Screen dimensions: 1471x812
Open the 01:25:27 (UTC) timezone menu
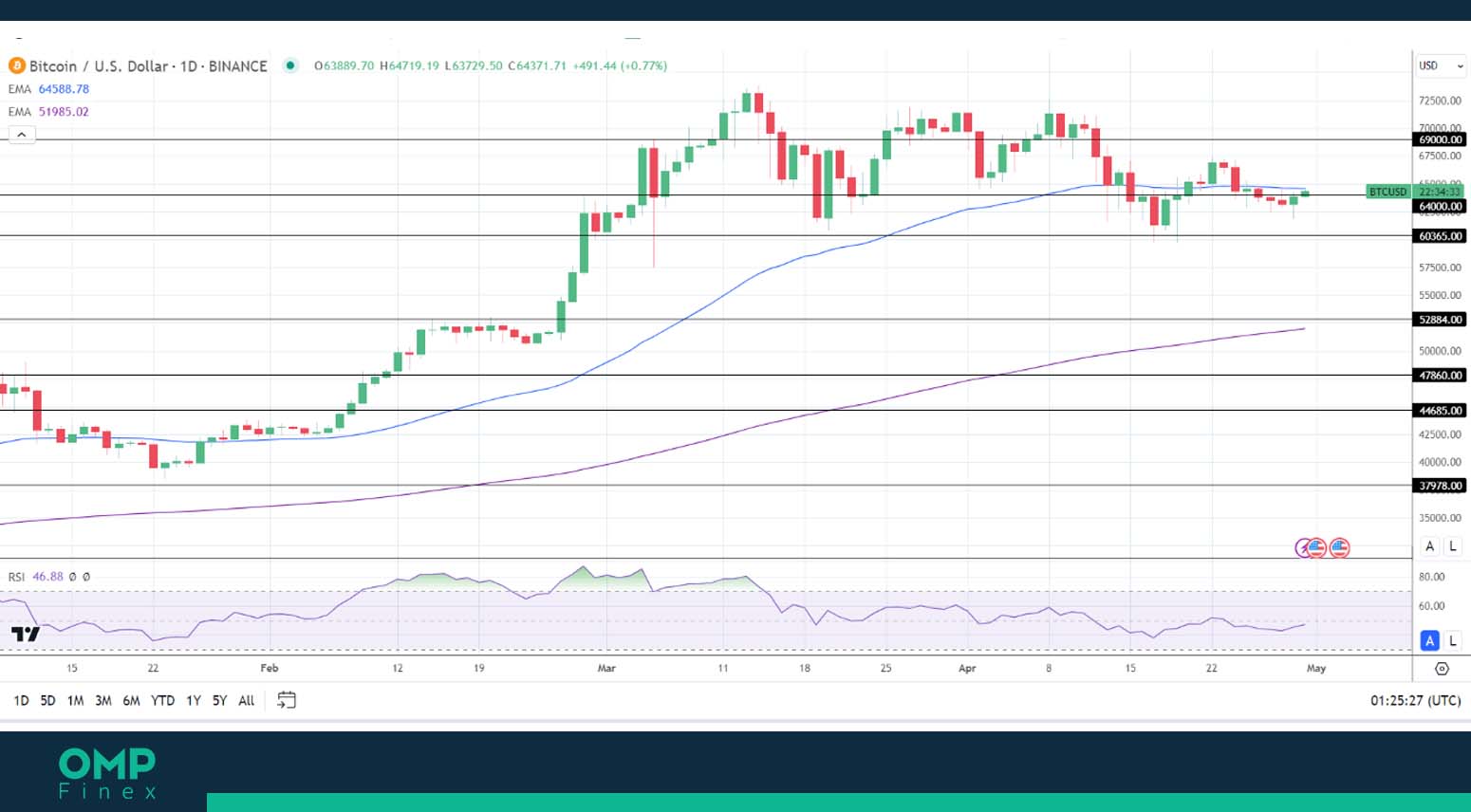tap(1415, 700)
